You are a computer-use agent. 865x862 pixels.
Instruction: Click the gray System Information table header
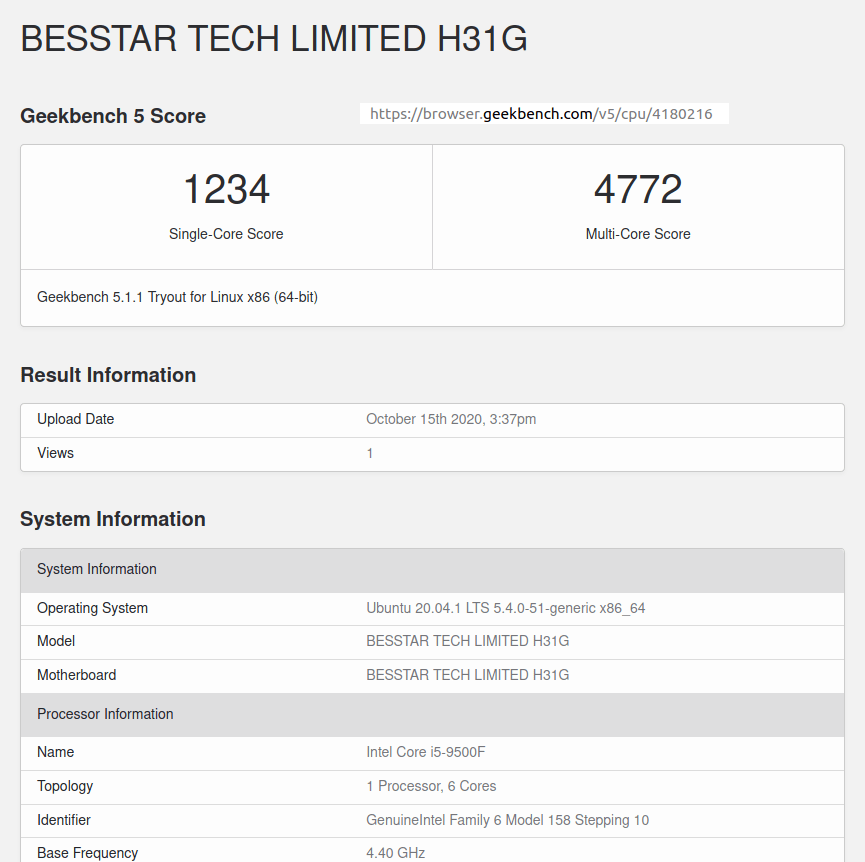pyautogui.click(x=432, y=570)
